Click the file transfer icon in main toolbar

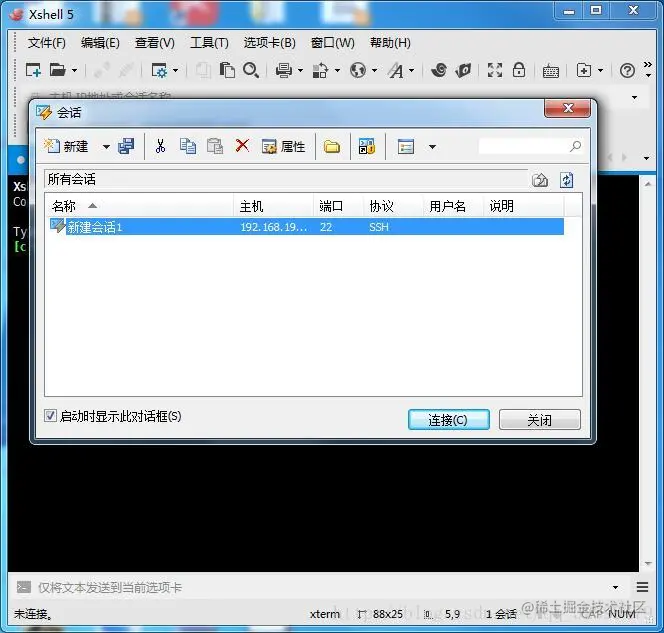(x=320, y=70)
